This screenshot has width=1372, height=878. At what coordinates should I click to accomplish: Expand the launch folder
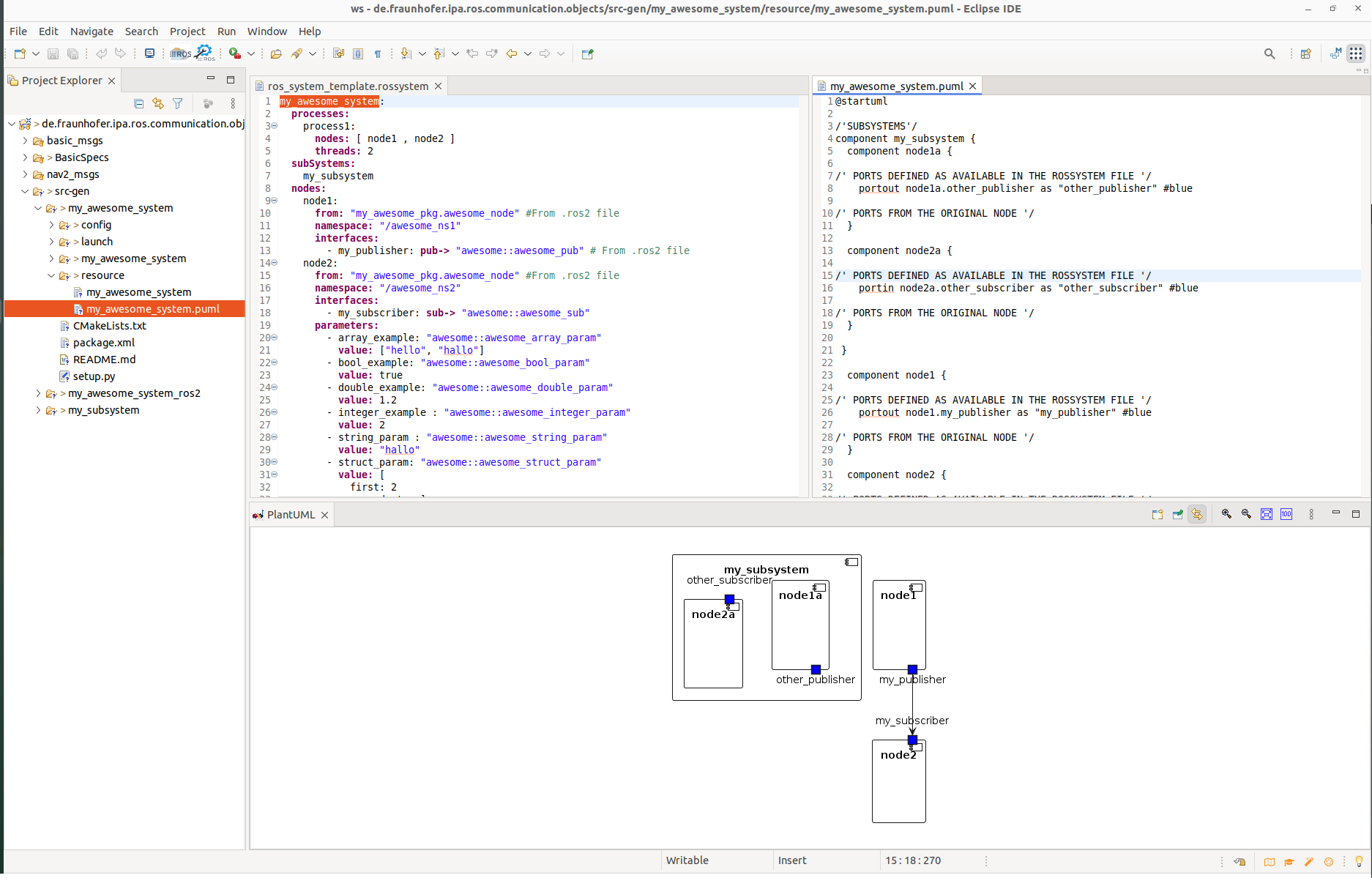[x=51, y=242]
